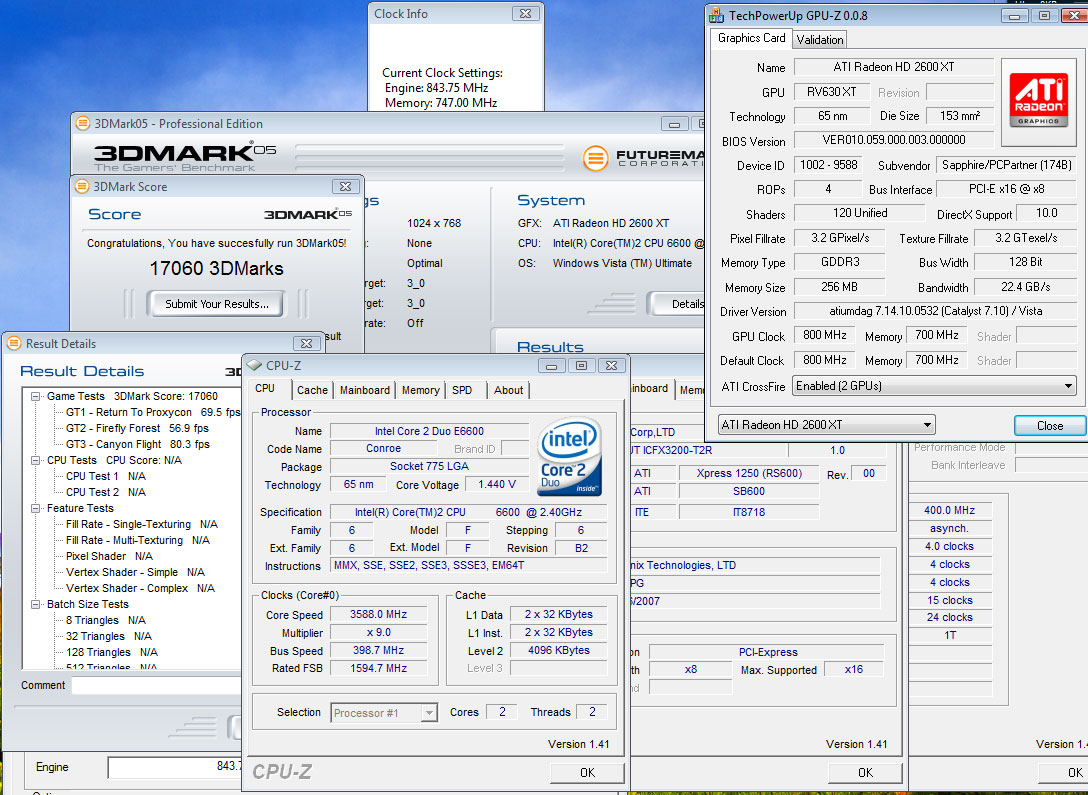
Task: Collapse the Feature Tests tree node
Action: (35, 508)
